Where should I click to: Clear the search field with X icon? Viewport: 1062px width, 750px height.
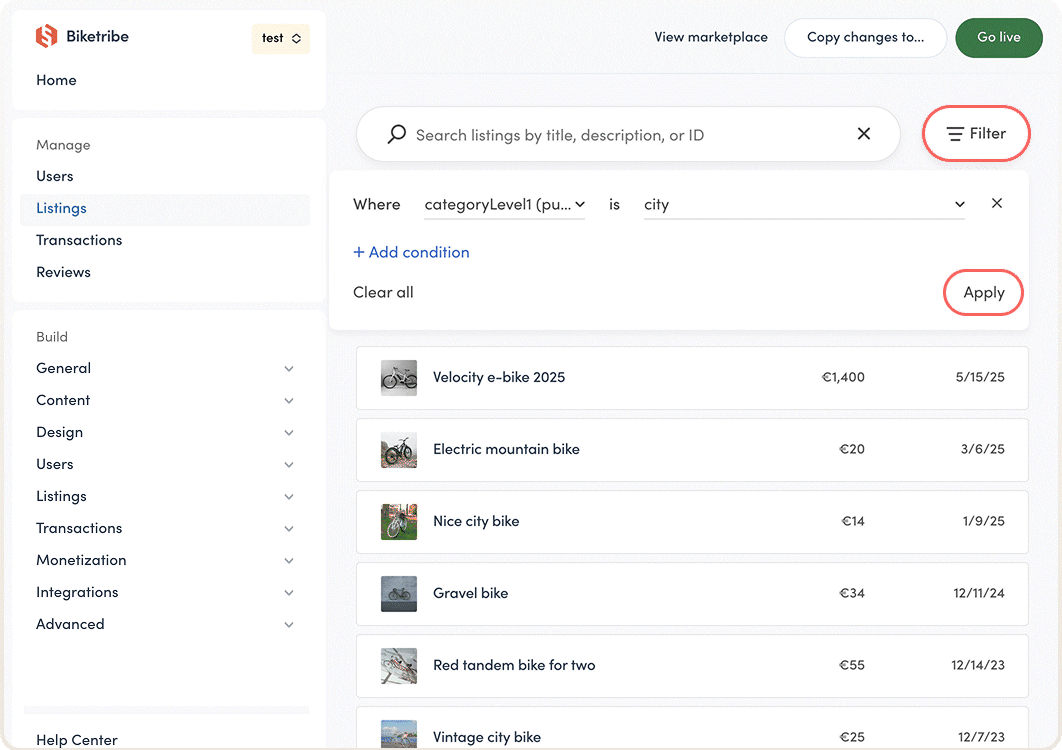pos(864,134)
